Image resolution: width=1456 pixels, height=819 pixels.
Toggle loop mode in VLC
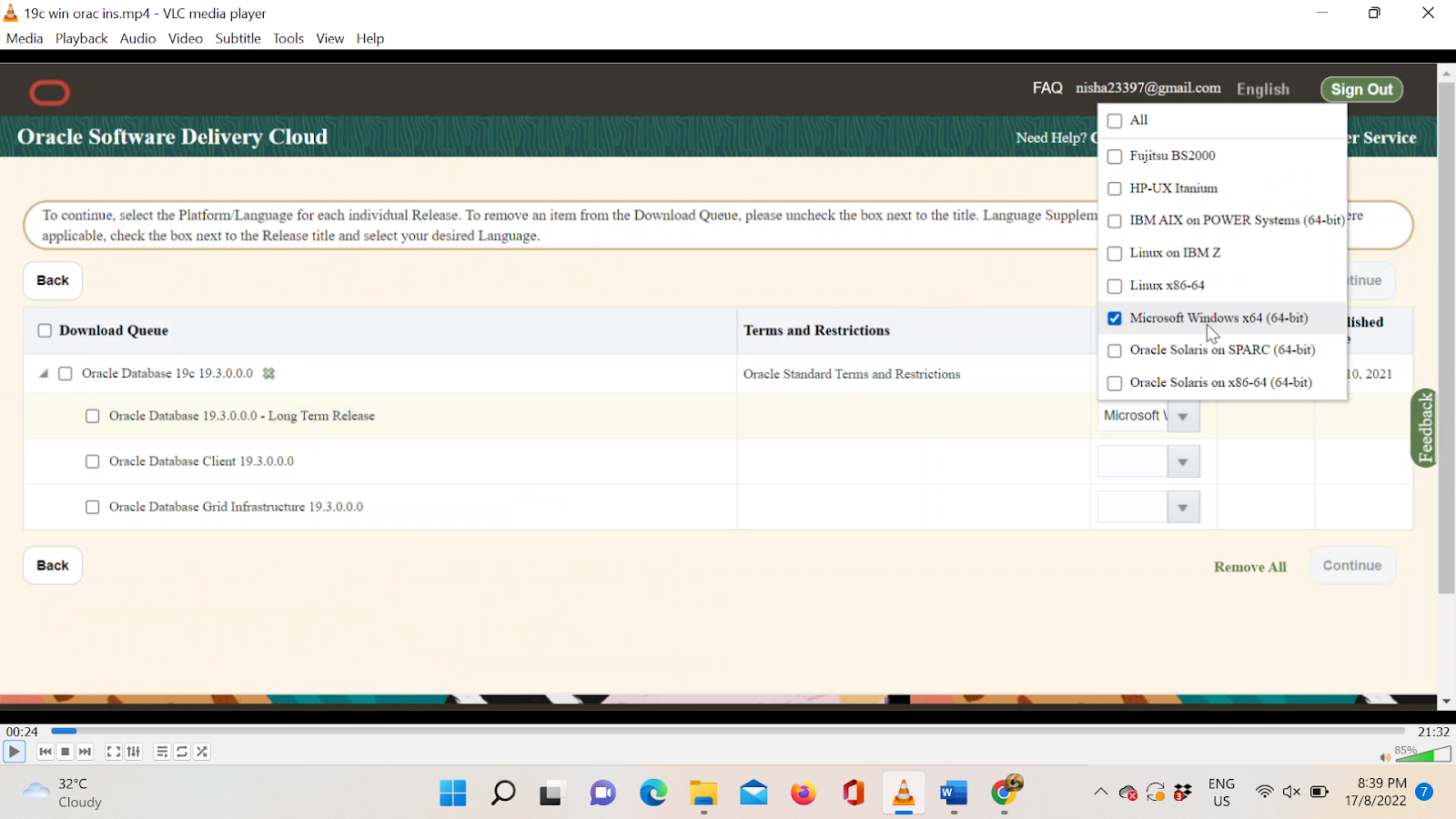(x=182, y=752)
